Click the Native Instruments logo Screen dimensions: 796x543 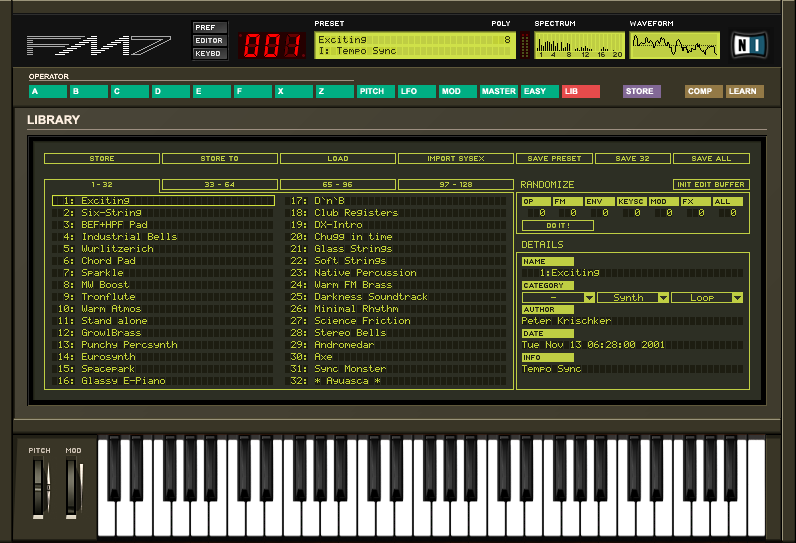pyautogui.click(x=749, y=44)
